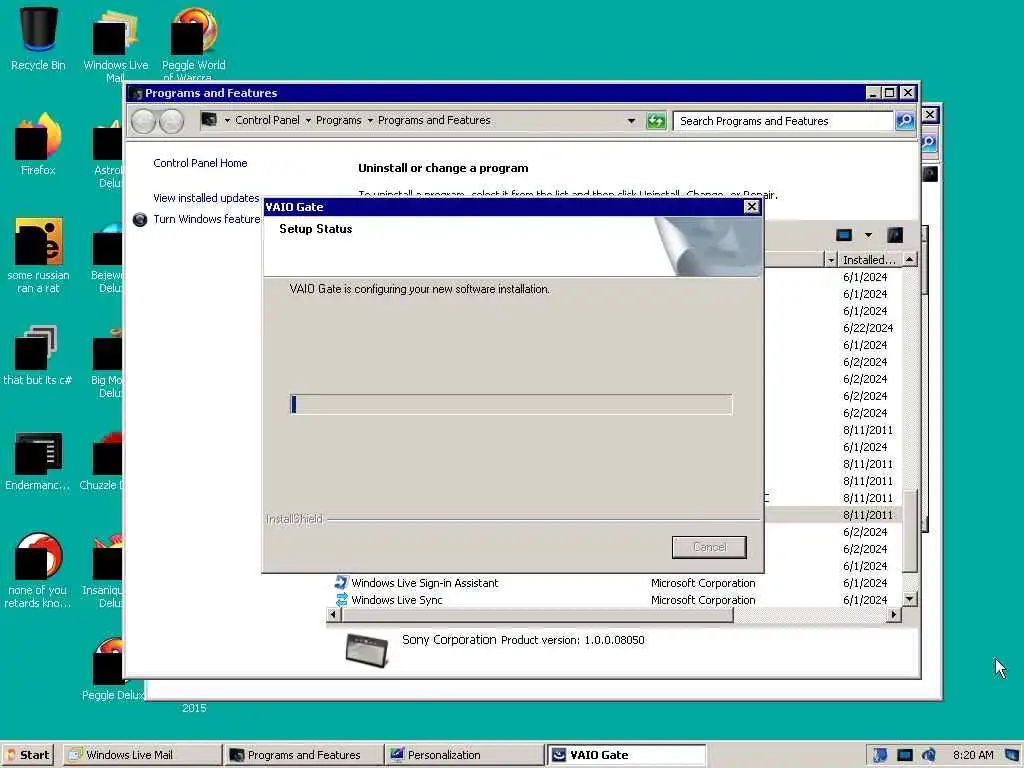1024x768 pixels.
Task: Click the Change your view icon
Action: (844, 235)
